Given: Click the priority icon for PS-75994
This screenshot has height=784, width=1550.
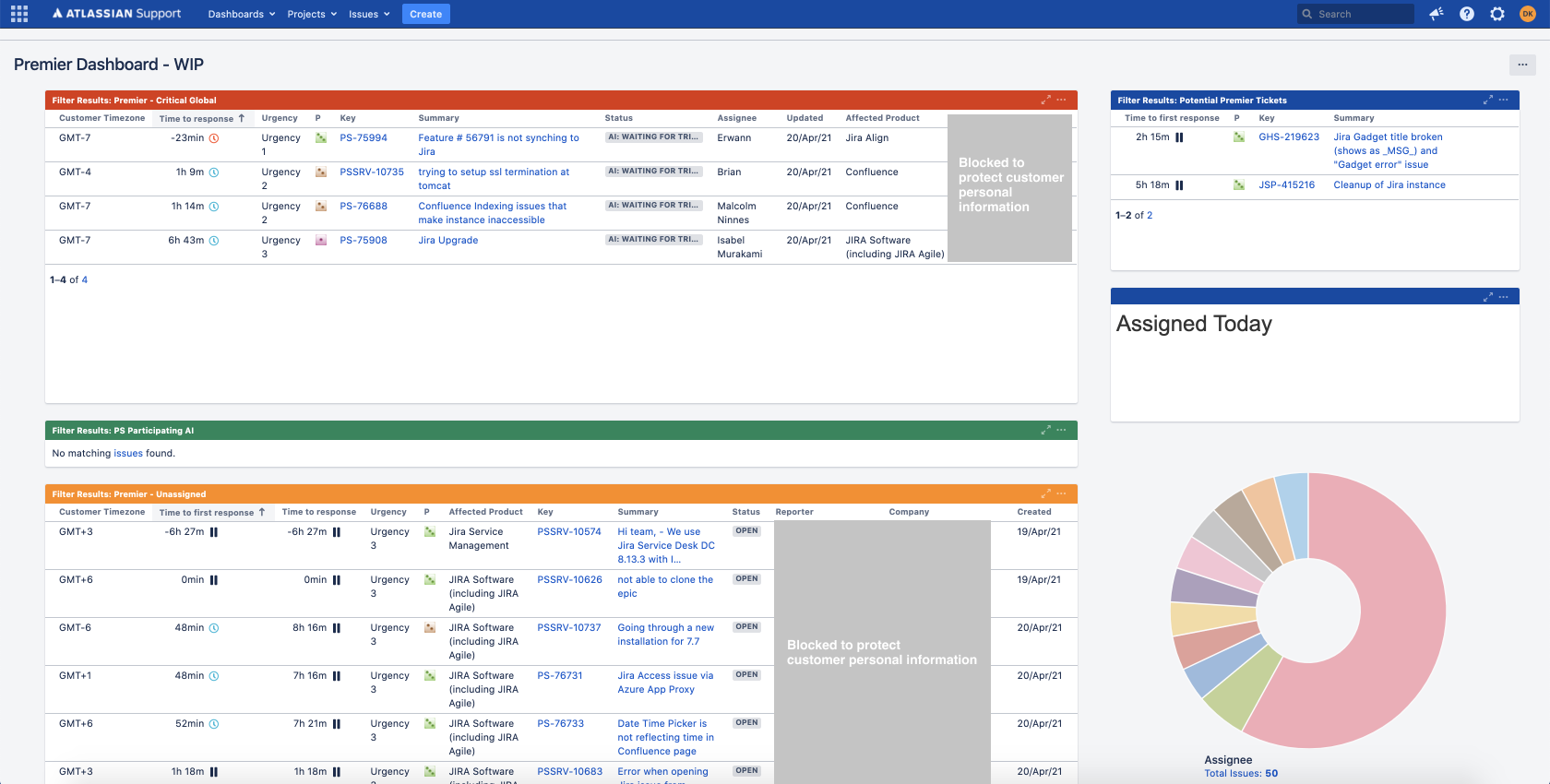Looking at the screenshot, I should click(321, 138).
